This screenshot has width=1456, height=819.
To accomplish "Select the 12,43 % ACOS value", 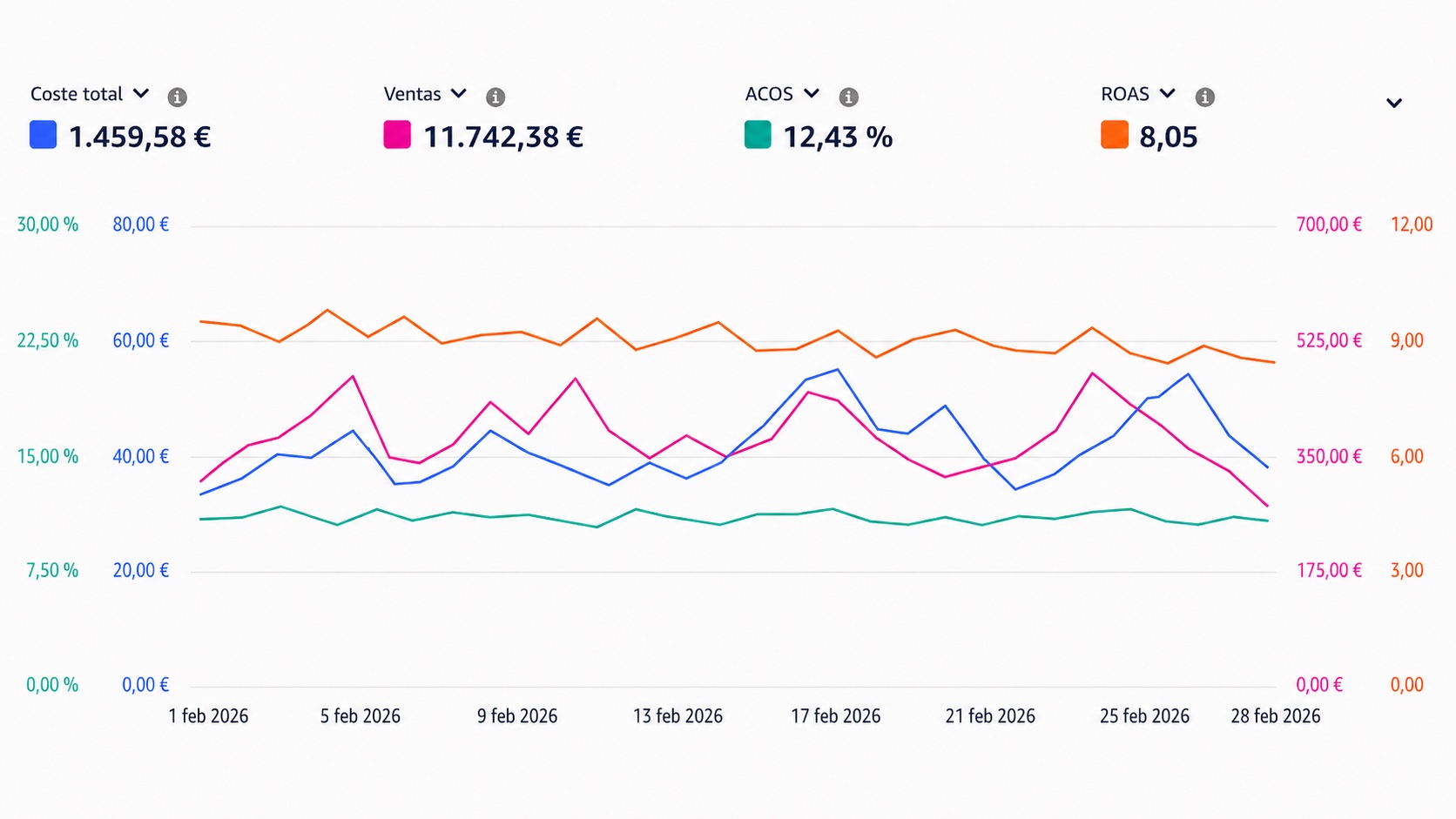I will click(x=838, y=137).
